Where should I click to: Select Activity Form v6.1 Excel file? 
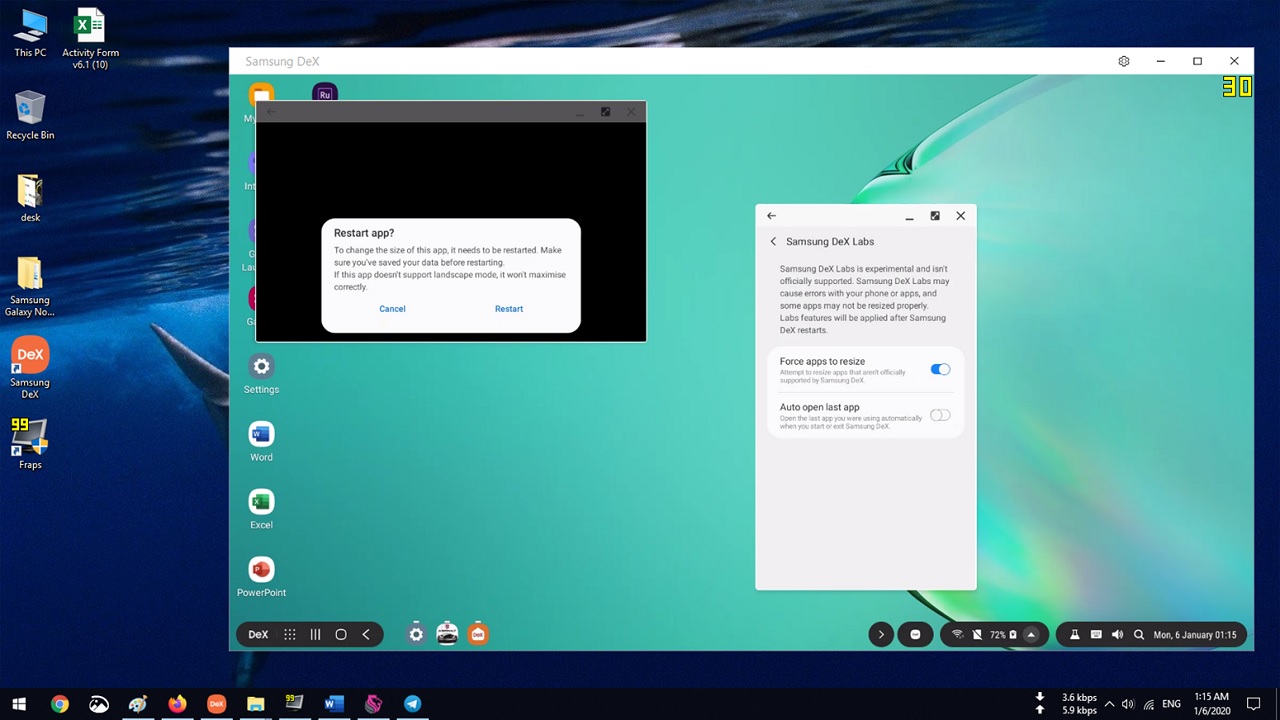pos(90,39)
